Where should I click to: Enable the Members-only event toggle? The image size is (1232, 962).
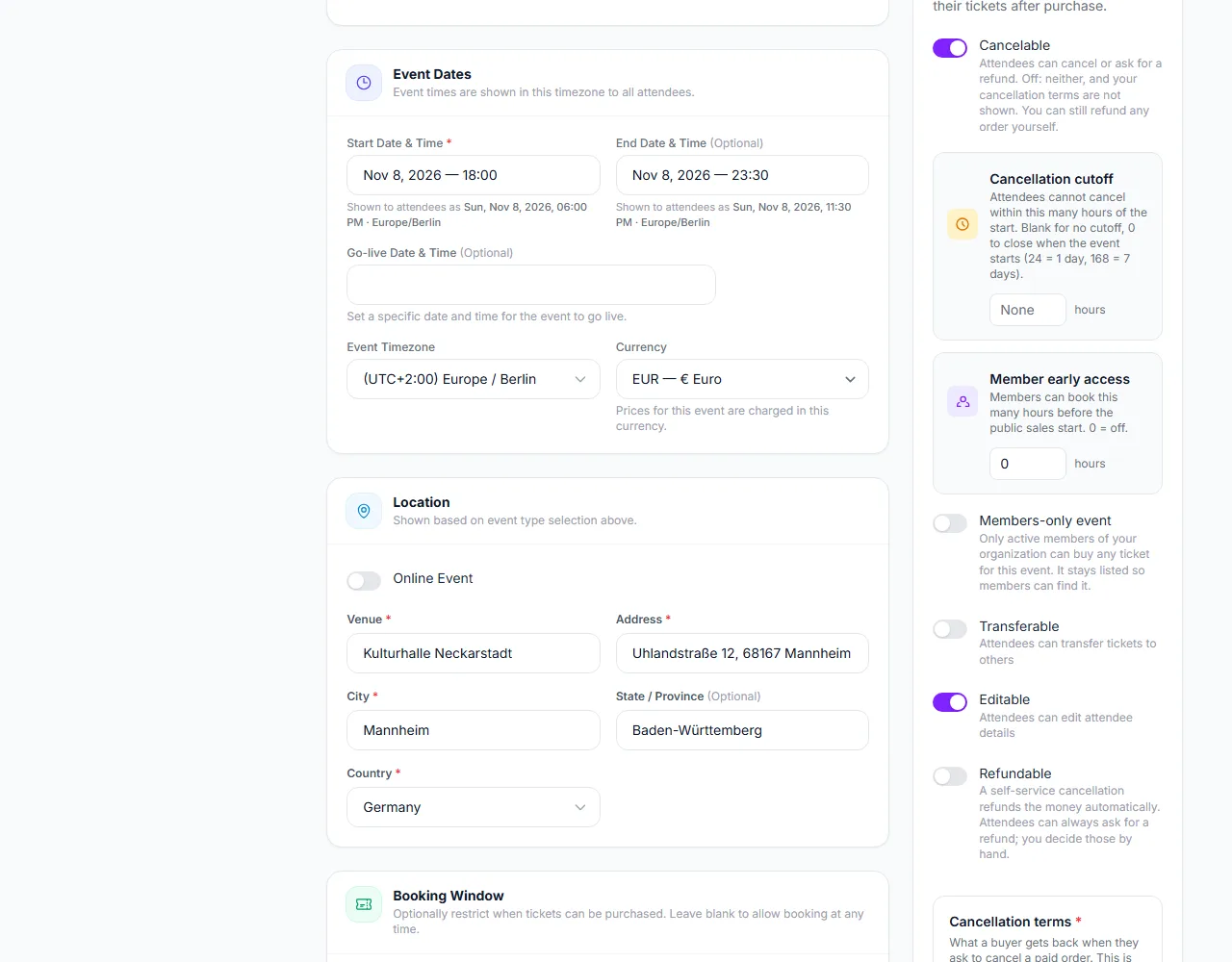(950, 523)
